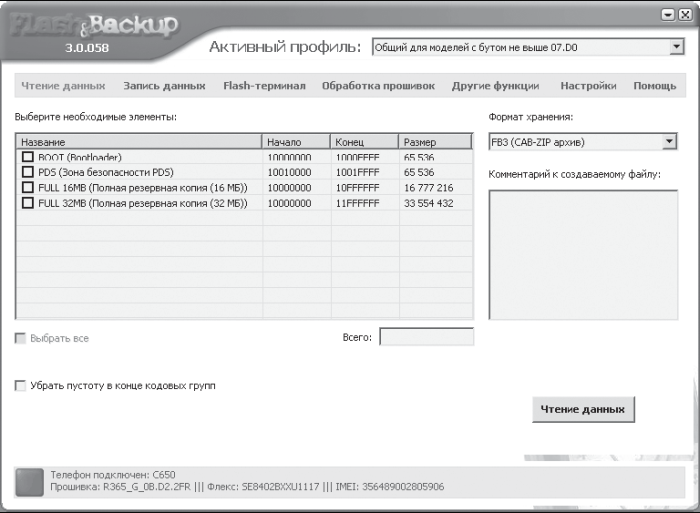The height and width of the screenshot is (513, 700).
Task: Select the 33 554 432 size cell
Action: click(x=429, y=204)
